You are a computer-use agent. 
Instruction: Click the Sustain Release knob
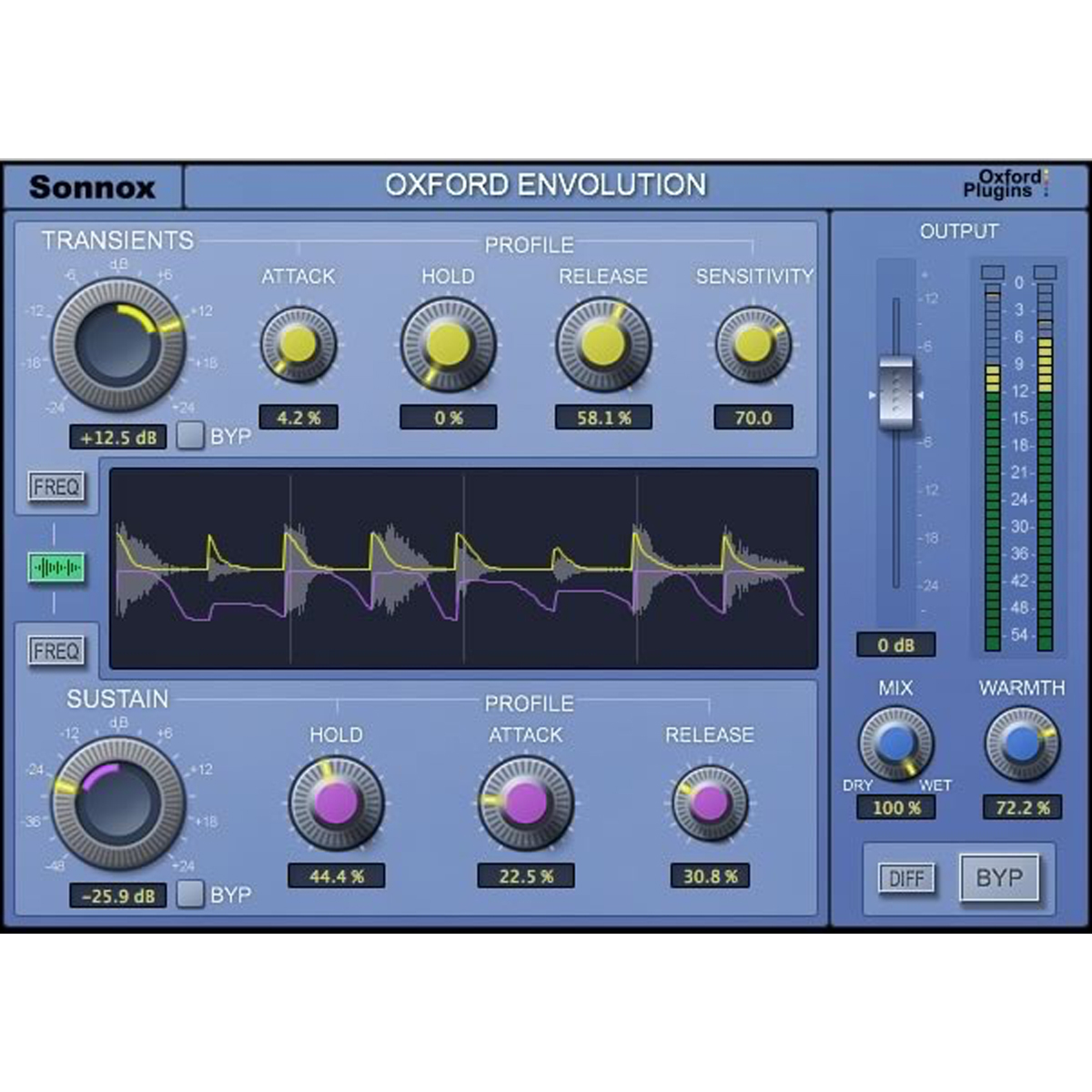pyautogui.click(x=710, y=804)
